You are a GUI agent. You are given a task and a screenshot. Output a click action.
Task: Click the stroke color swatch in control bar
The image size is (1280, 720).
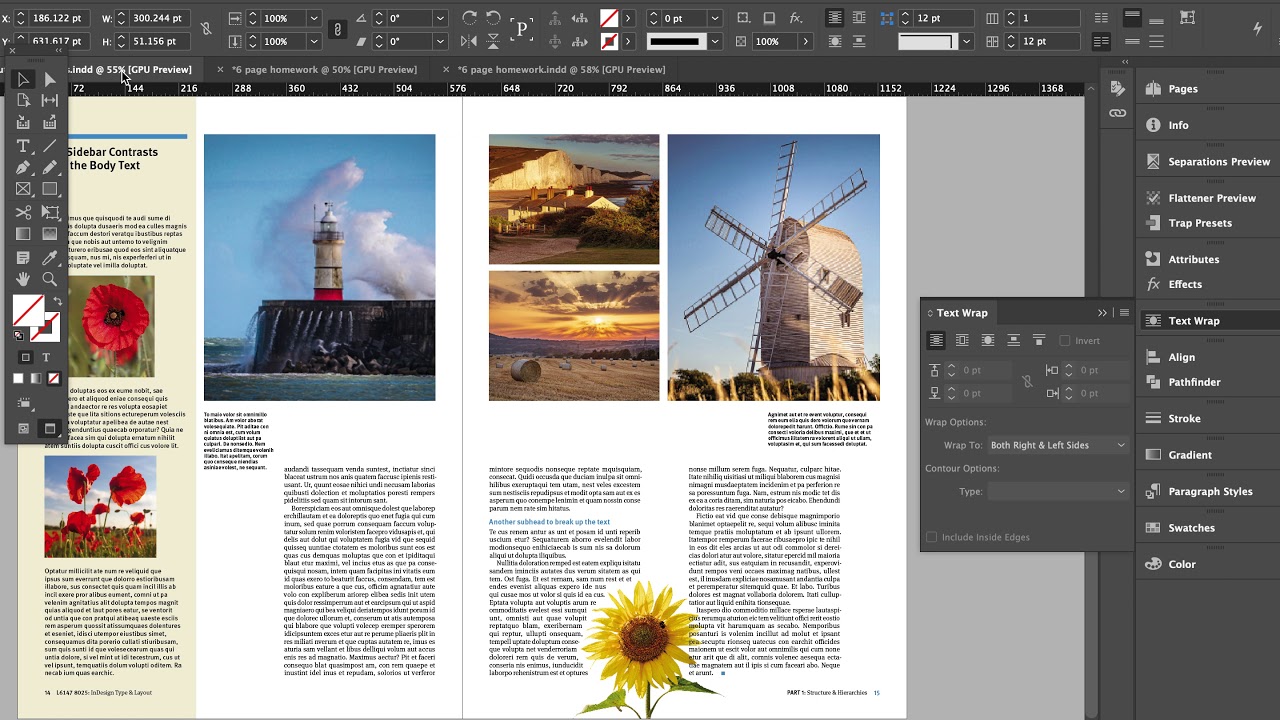pos(609,41)
